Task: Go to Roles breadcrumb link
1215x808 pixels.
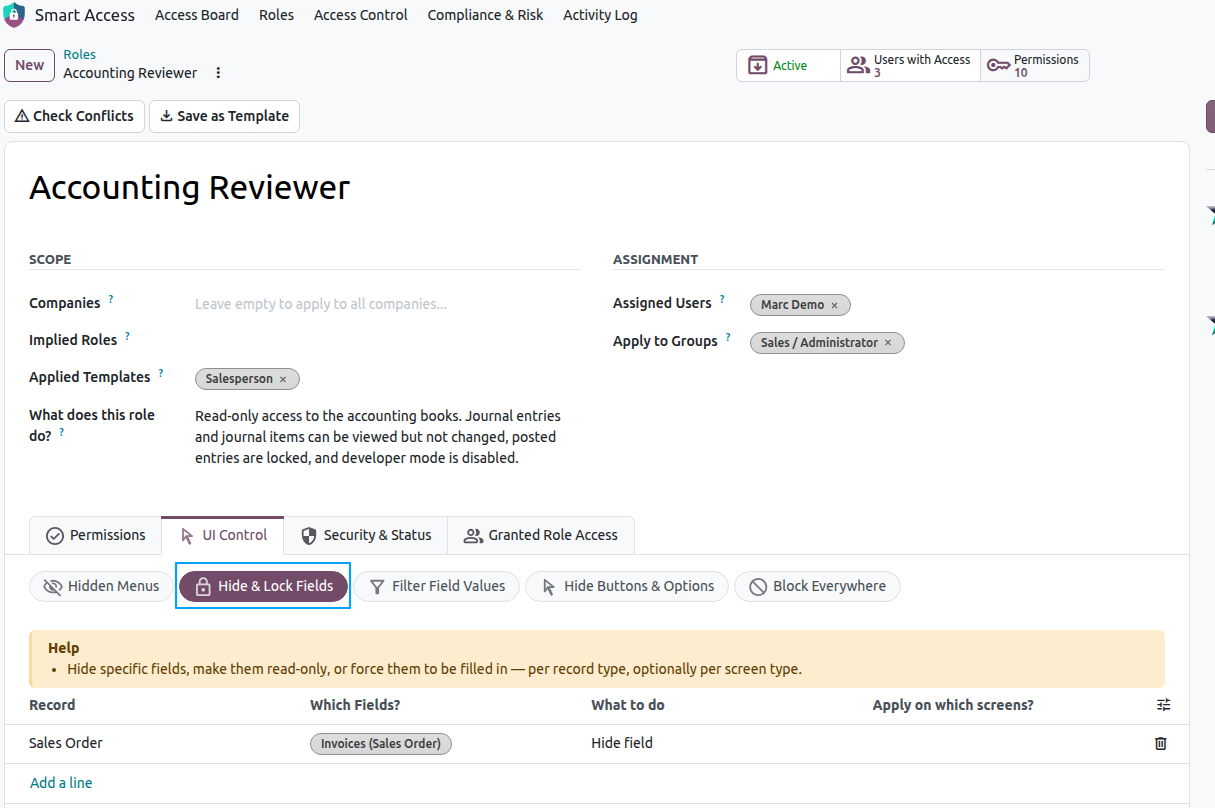Action: tap(80, 55)
